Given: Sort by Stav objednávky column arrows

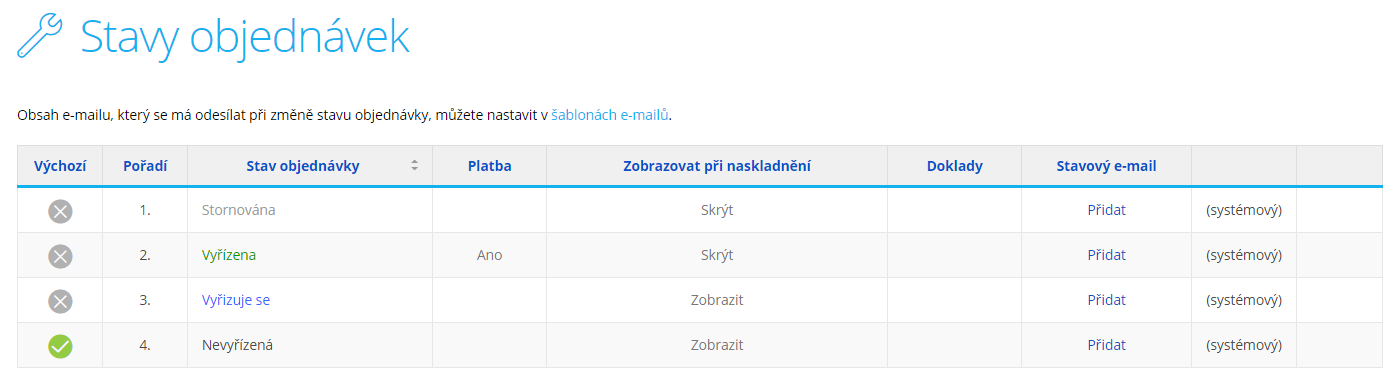Looking at the screenshot, I should point(415,166).
